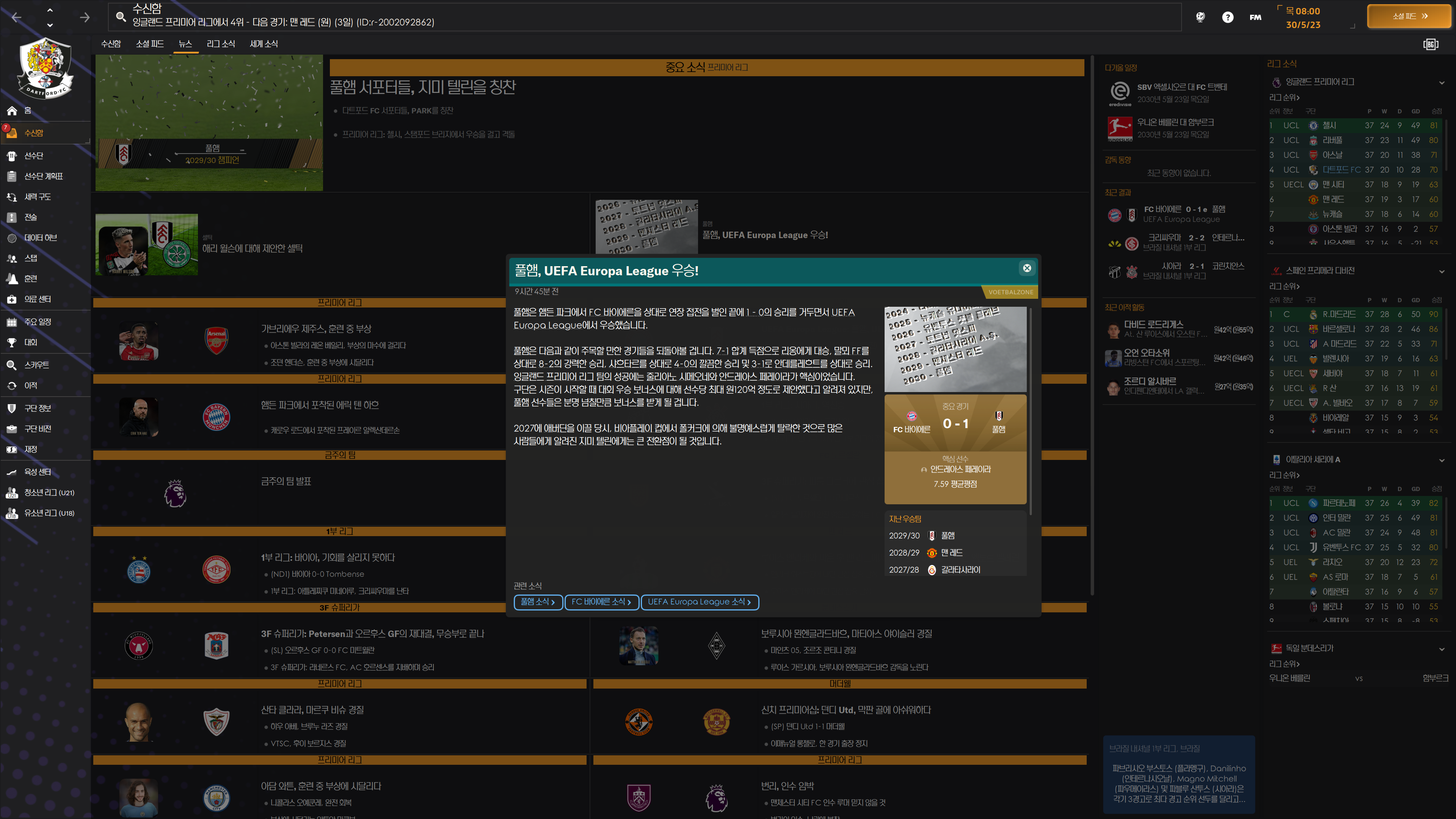Open 구단 정보 shield icon
Viewport: 1456px width, 819px height.
tap(12, 408)
